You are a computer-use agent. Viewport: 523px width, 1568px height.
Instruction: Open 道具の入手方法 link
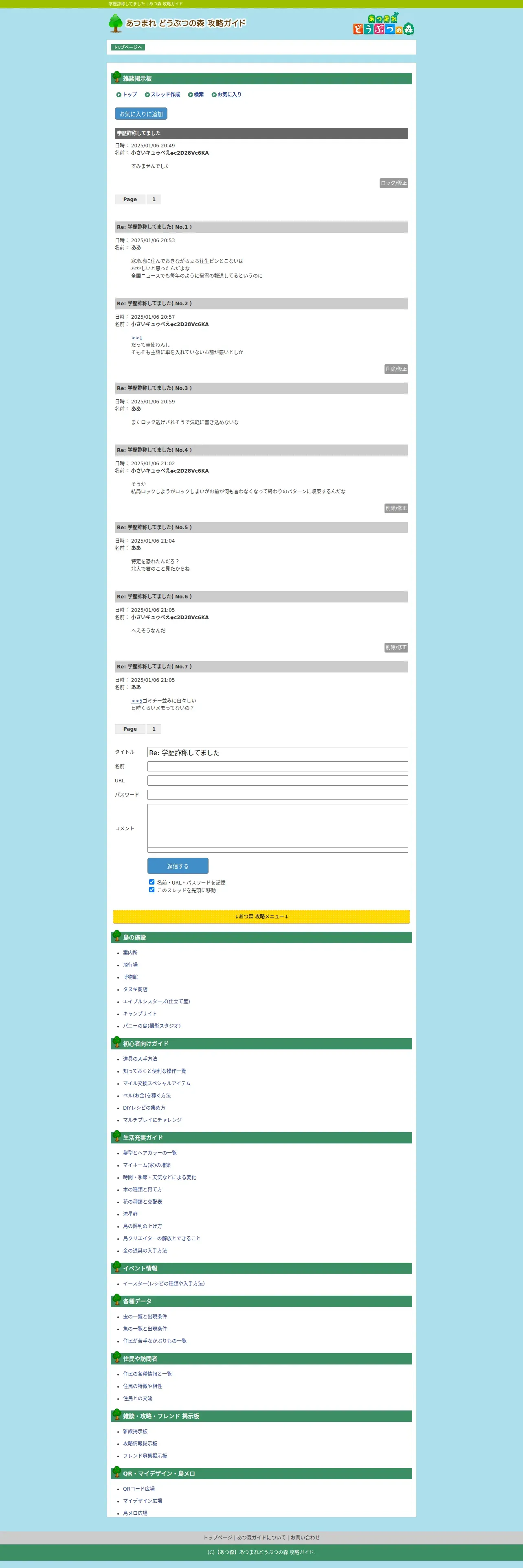point(140,1059)
